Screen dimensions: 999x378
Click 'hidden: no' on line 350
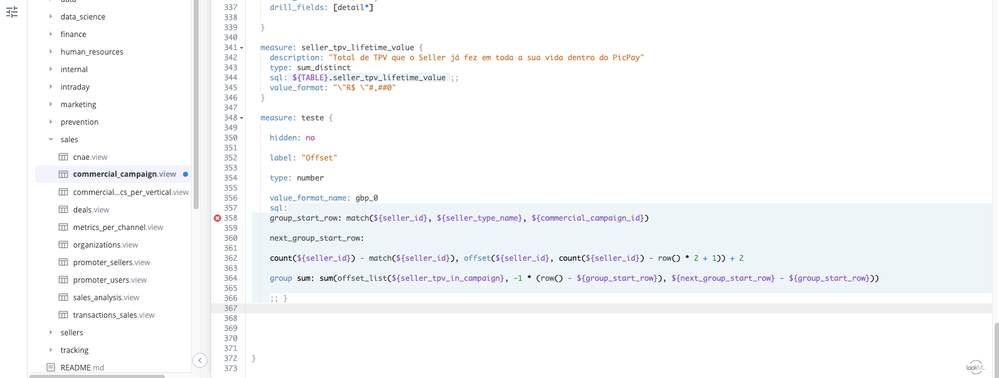[x=292, y=137]
